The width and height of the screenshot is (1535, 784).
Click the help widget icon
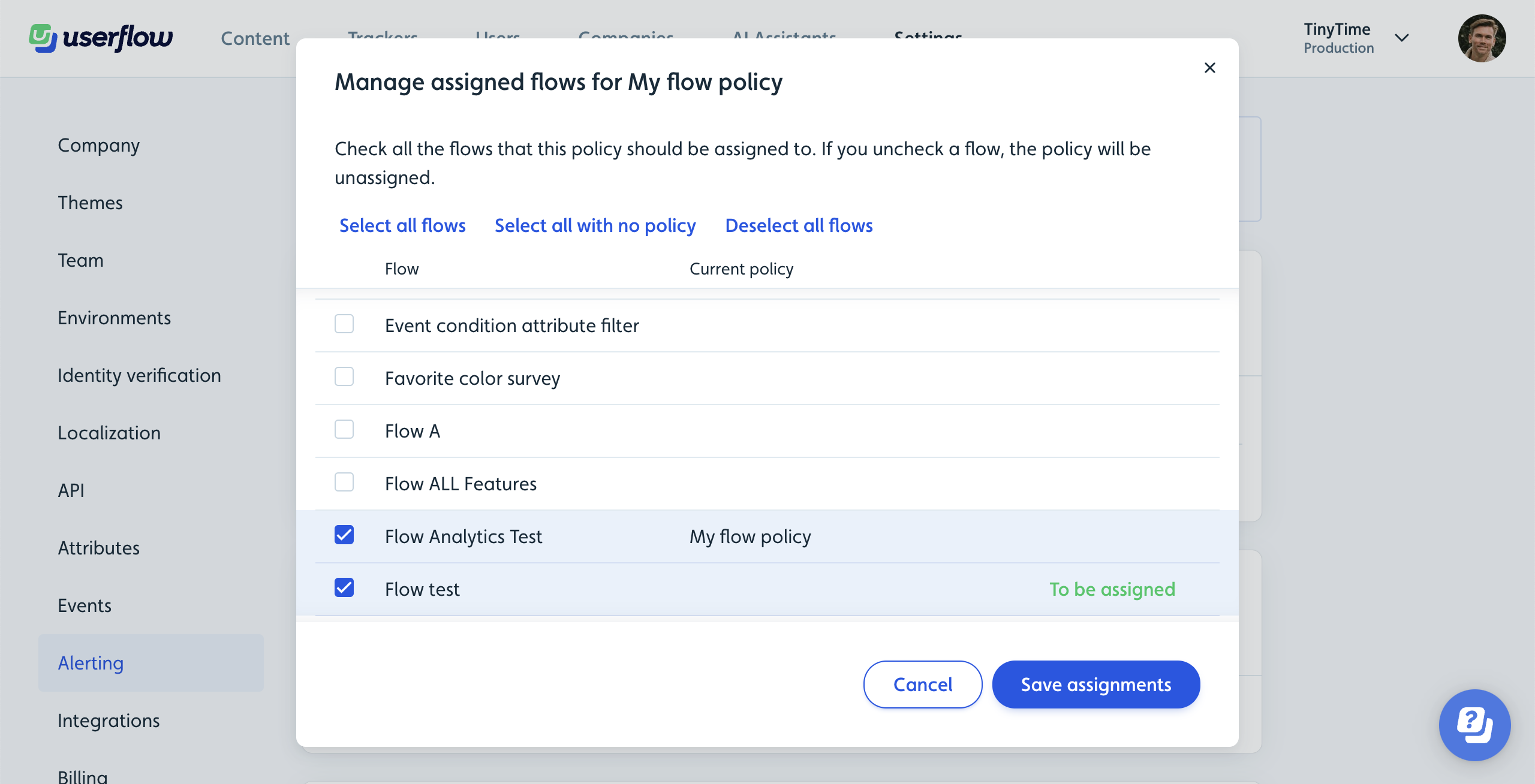tap(1475, 725)
